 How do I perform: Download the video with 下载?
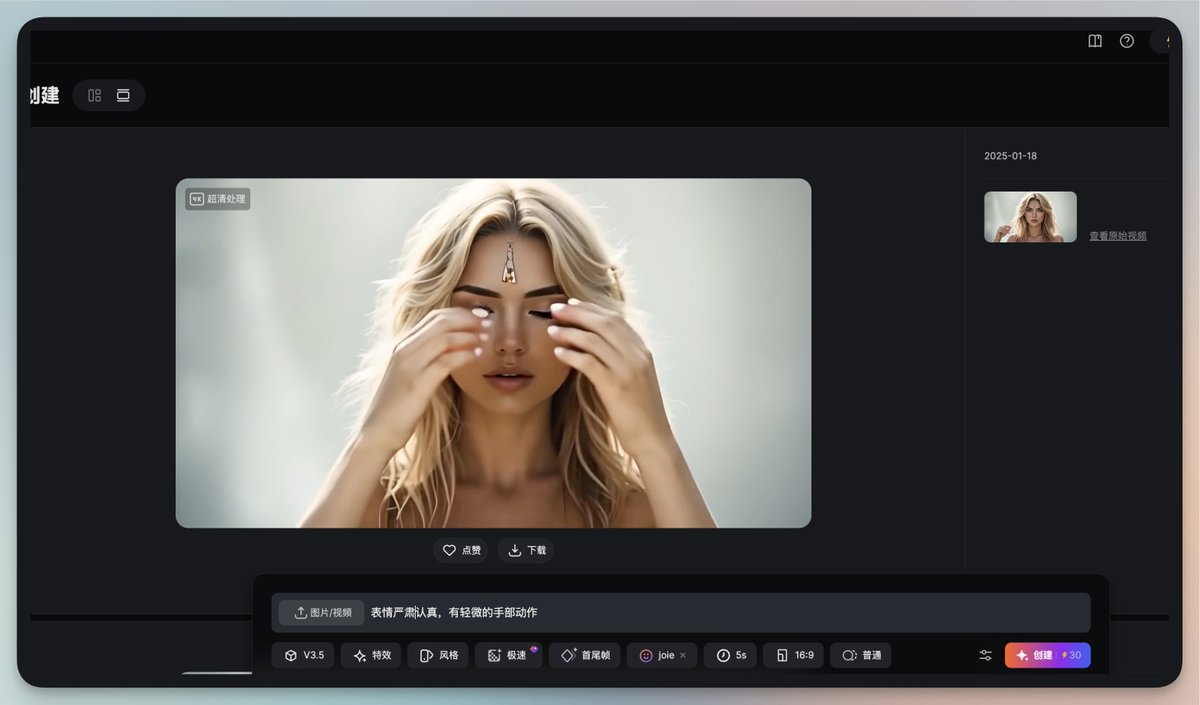(x=526, y=550)
